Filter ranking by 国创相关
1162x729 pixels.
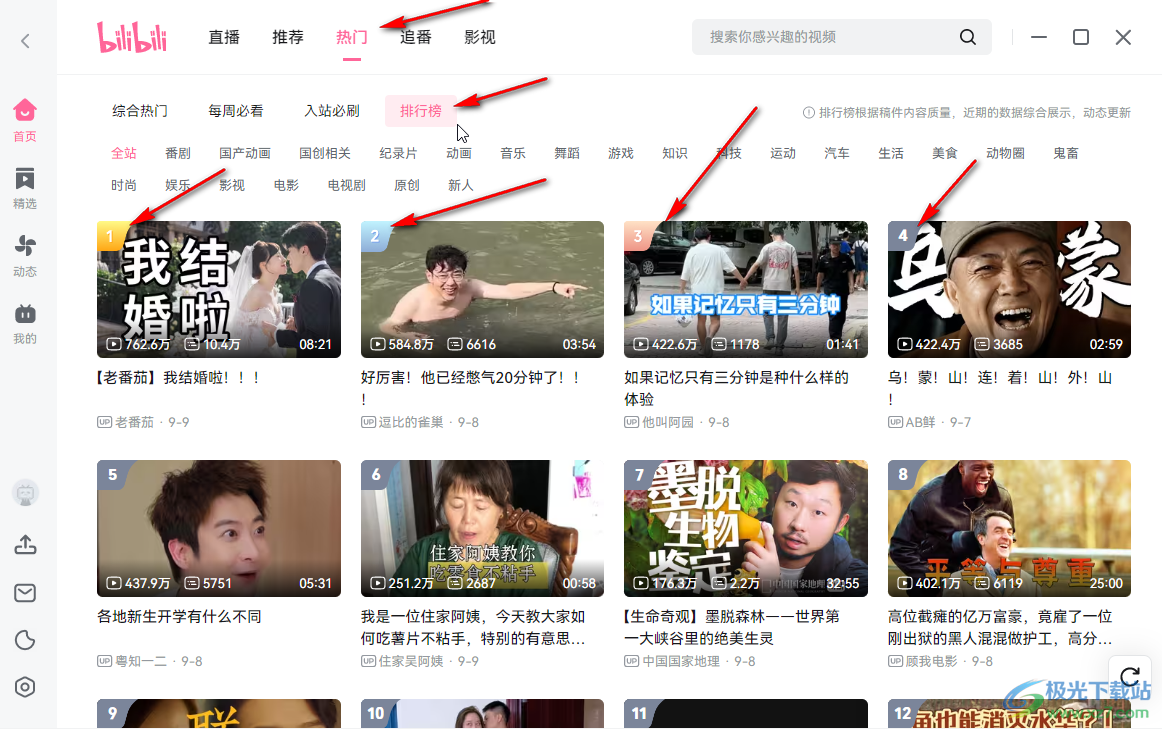coord(325,153)
